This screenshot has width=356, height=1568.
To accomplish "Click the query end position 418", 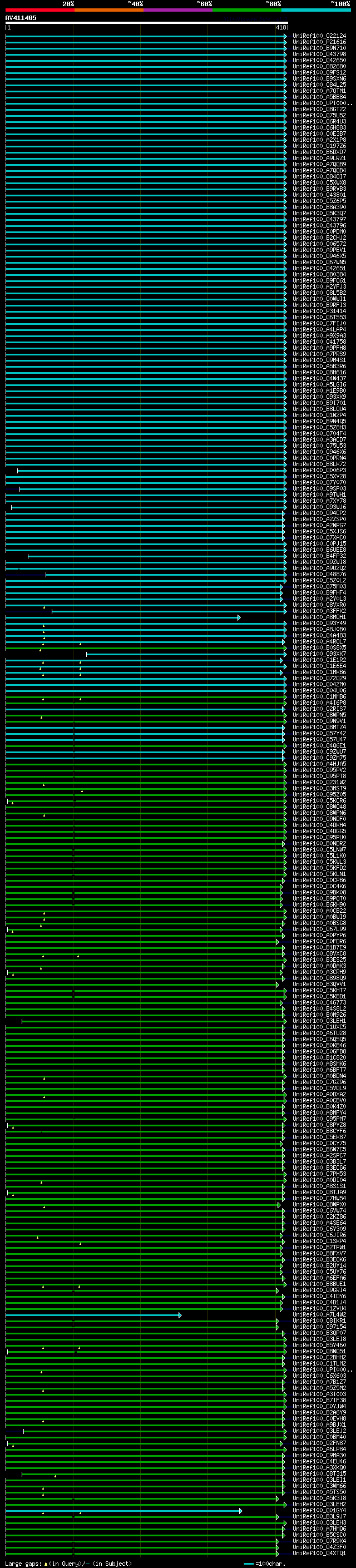I will click(x=281, y=27).
